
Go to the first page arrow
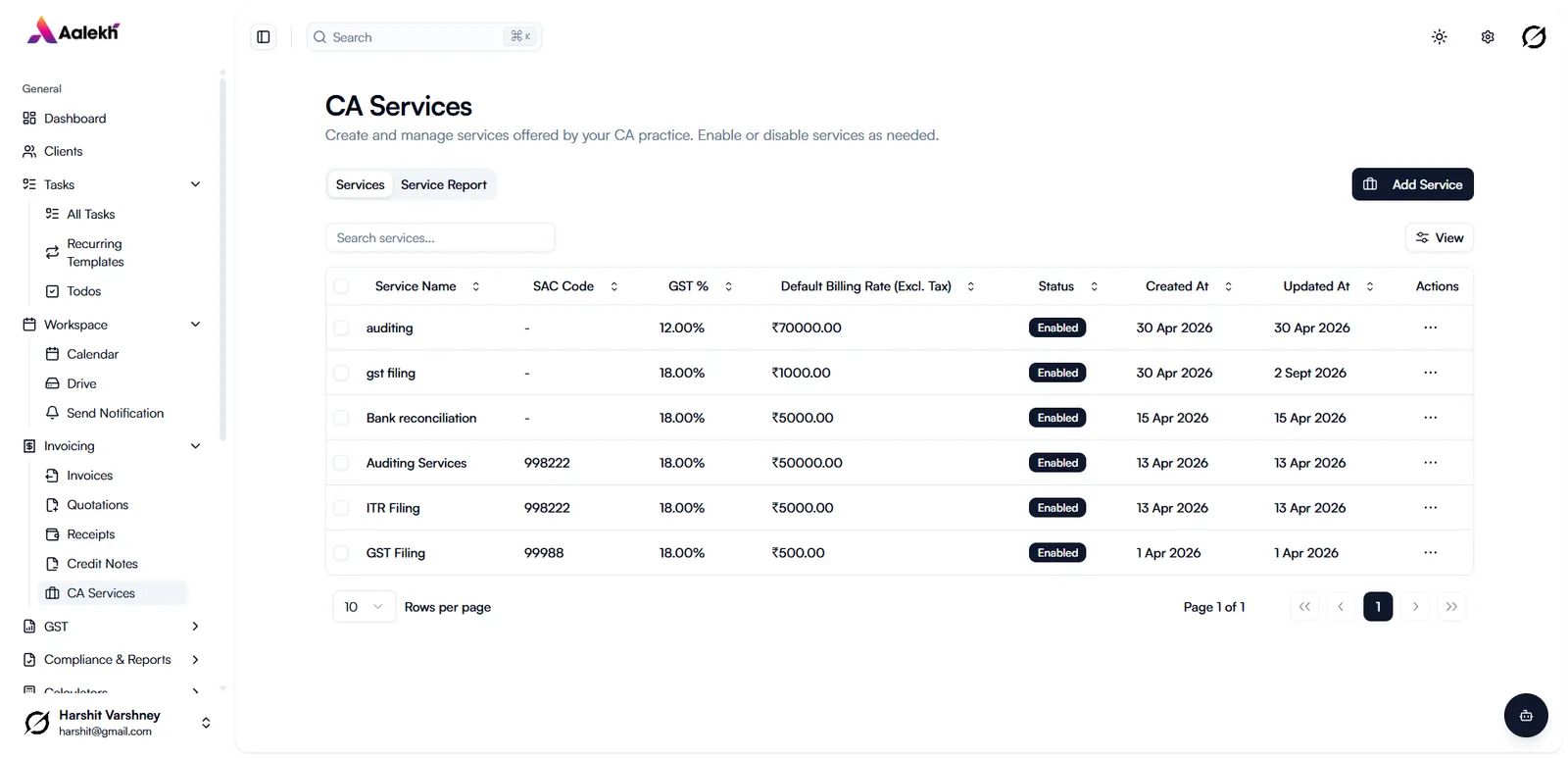point(1304,607)
